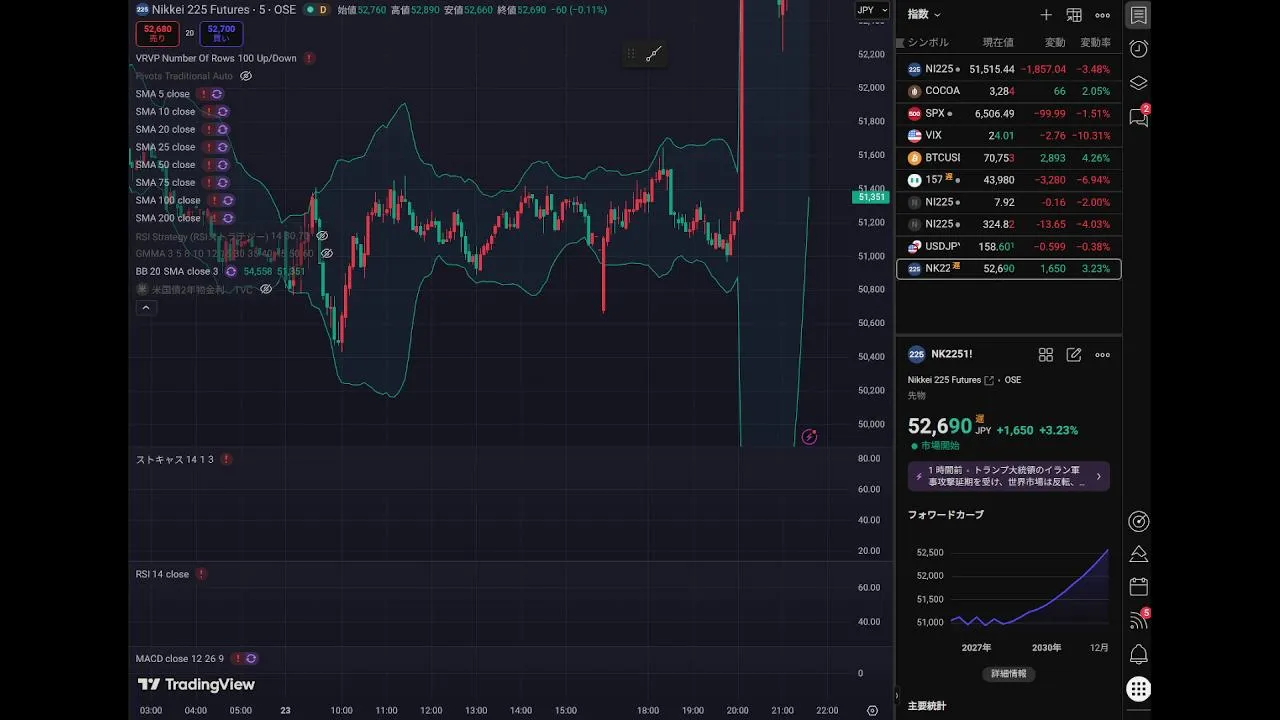Open the notifications bell icon
Viewport: 1280px width, 720px height.
1138,655
